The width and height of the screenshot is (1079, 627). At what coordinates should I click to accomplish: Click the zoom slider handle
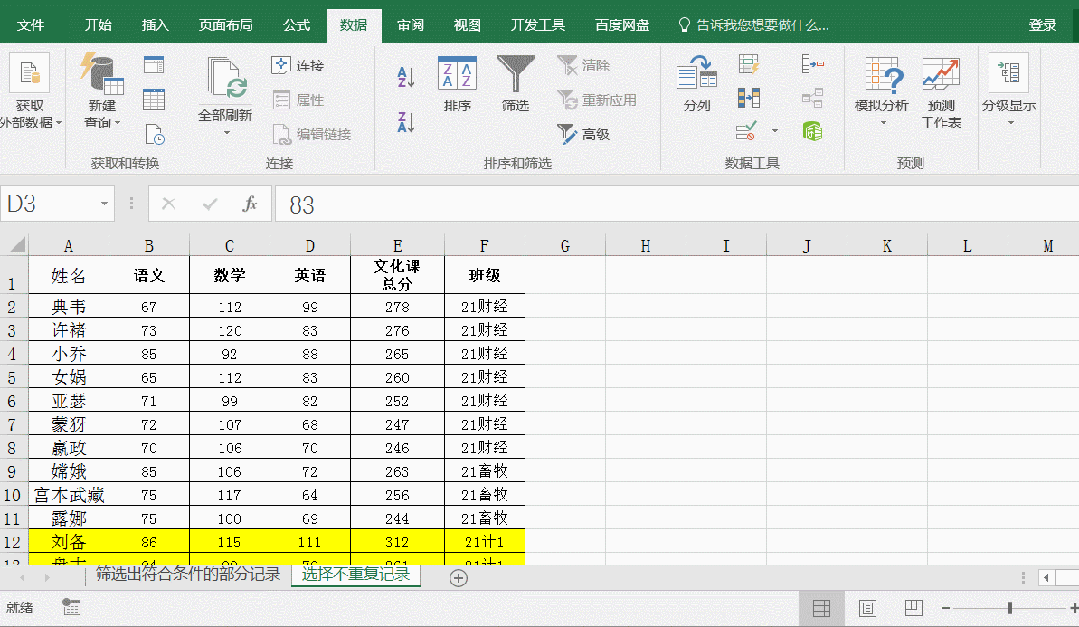[1009, 608]
